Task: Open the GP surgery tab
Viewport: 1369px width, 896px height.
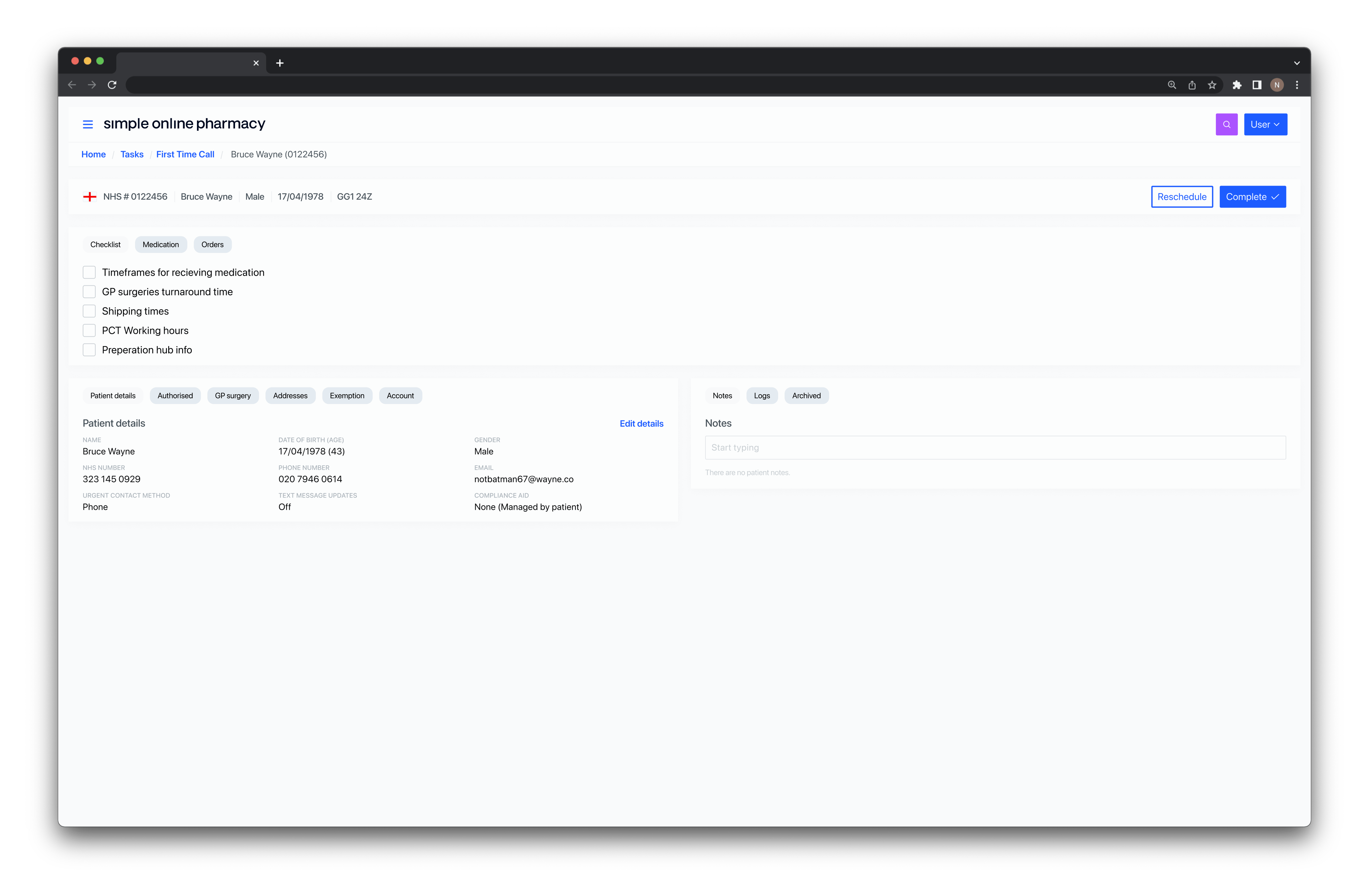Action: (x=232, y=396)
